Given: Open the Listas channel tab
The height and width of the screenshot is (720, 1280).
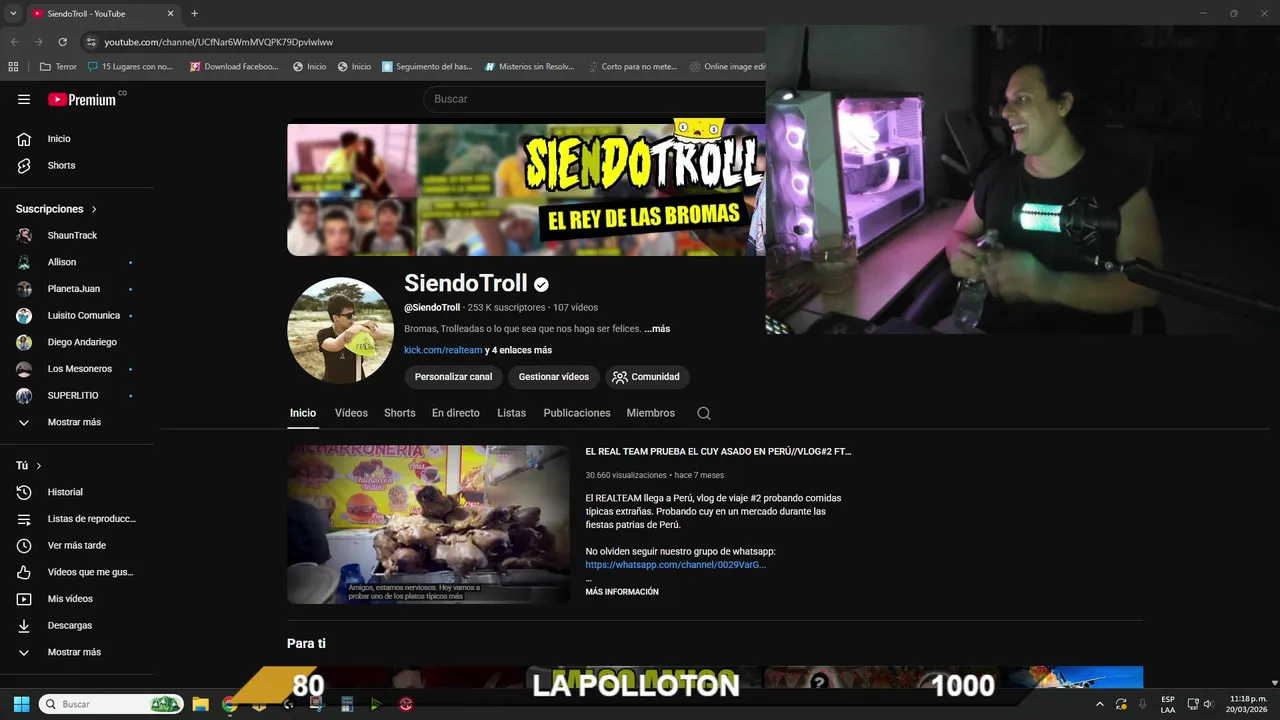Looking at the screenshot, I should (511, 413).
